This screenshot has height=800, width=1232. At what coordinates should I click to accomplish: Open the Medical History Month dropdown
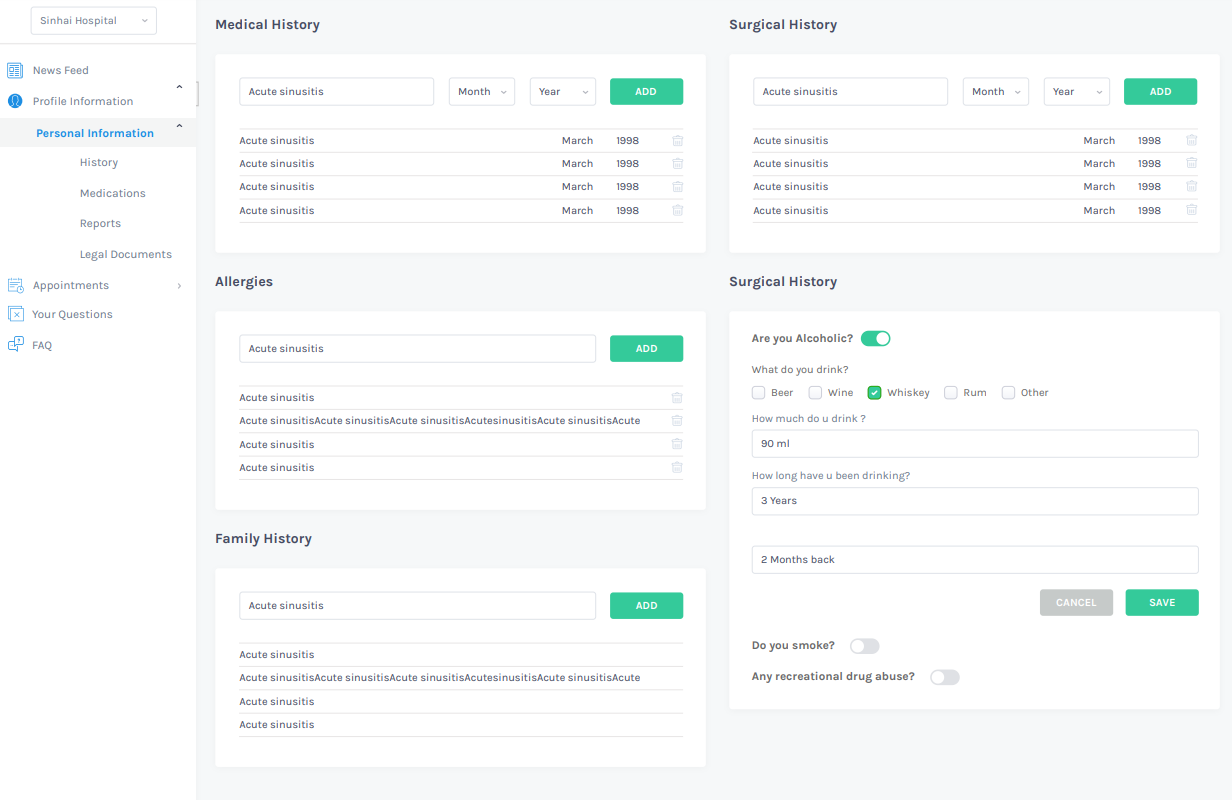481,92
